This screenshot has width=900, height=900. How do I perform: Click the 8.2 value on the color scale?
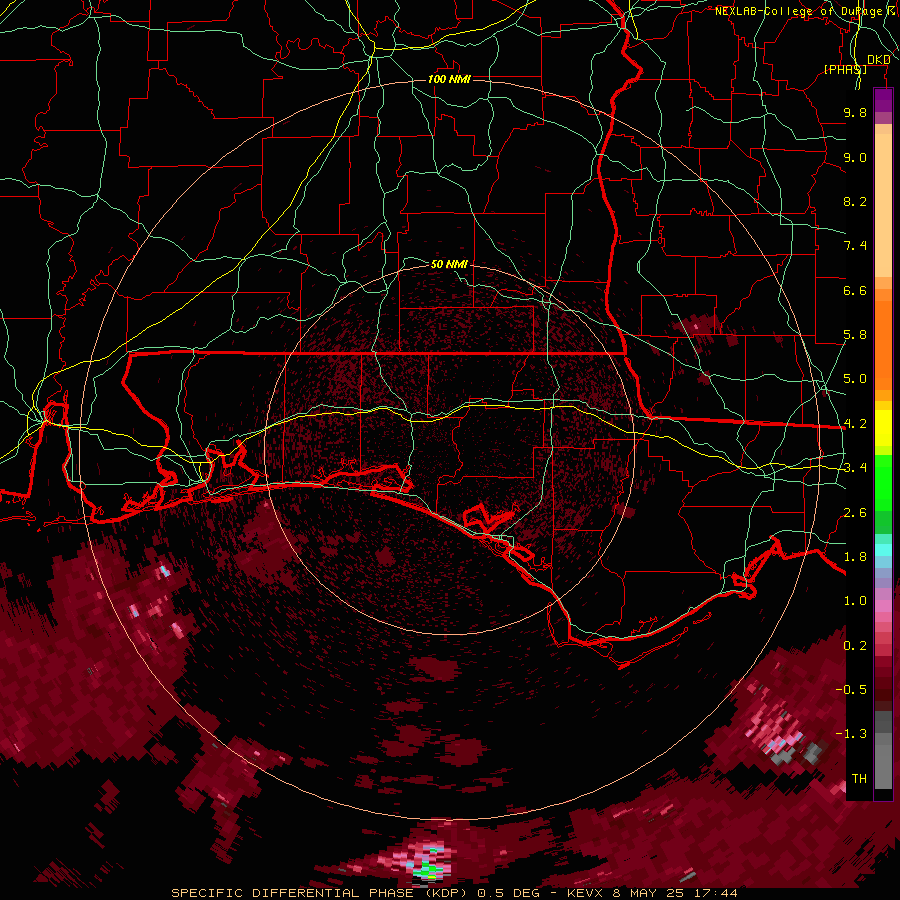click(855, 201)
